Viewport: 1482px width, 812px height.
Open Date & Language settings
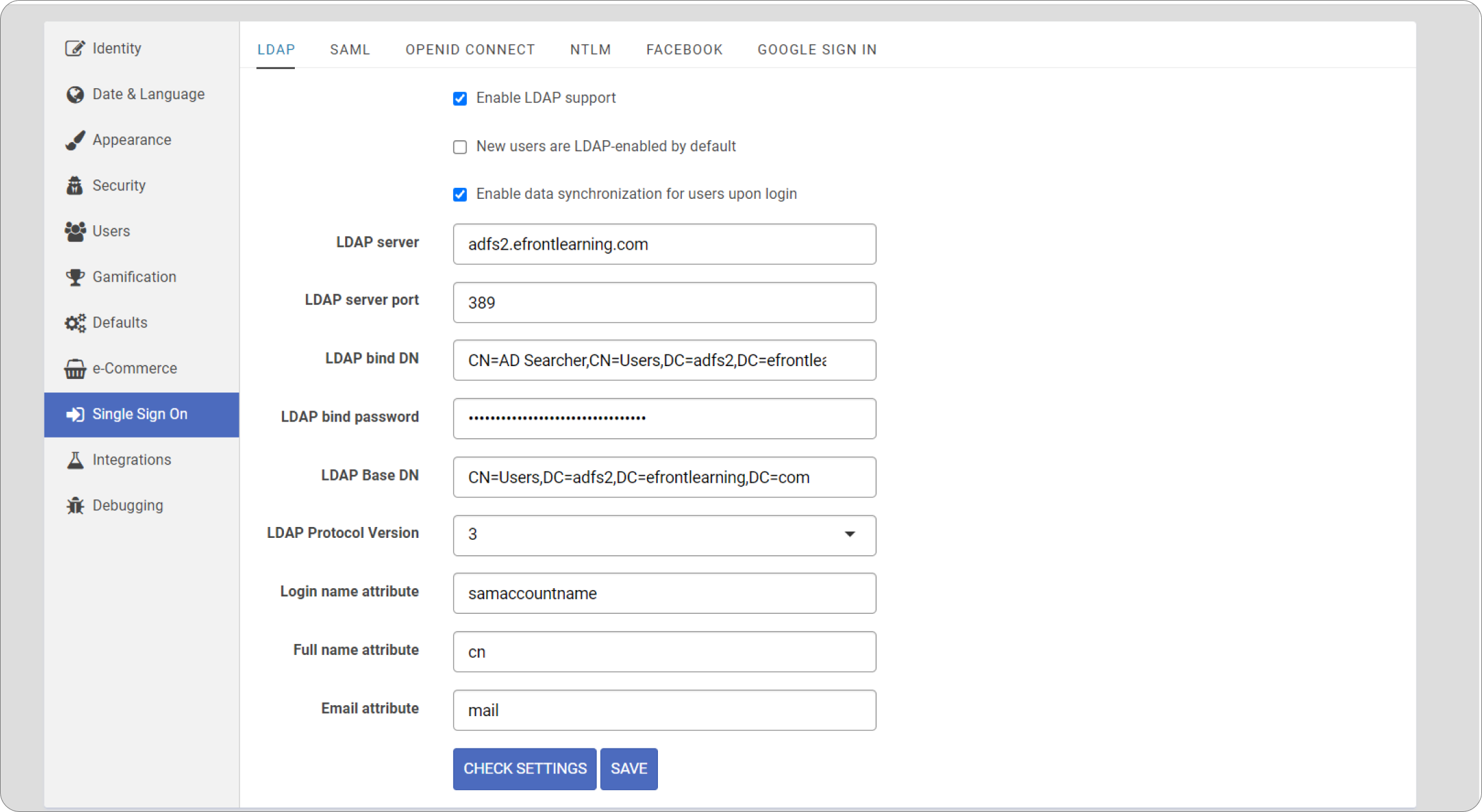pyautogui.click(x=142, y=95)
